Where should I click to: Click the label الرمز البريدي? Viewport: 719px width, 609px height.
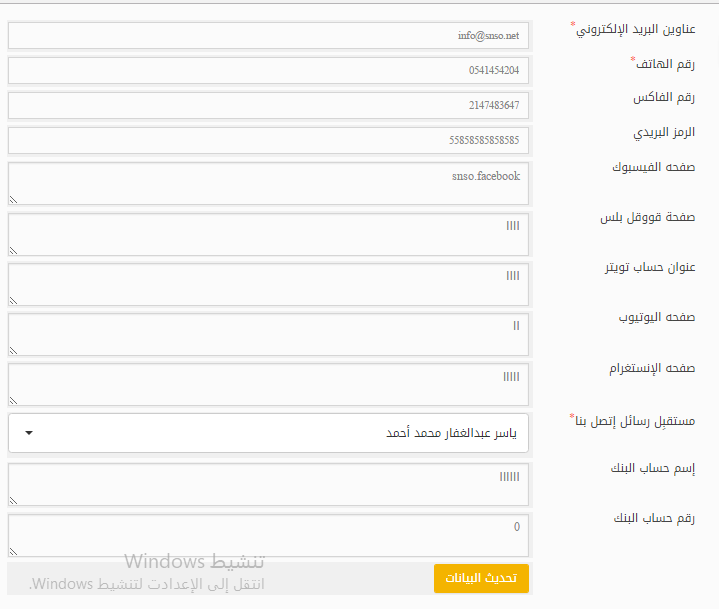pyautogui.click(x=664, y=133)
